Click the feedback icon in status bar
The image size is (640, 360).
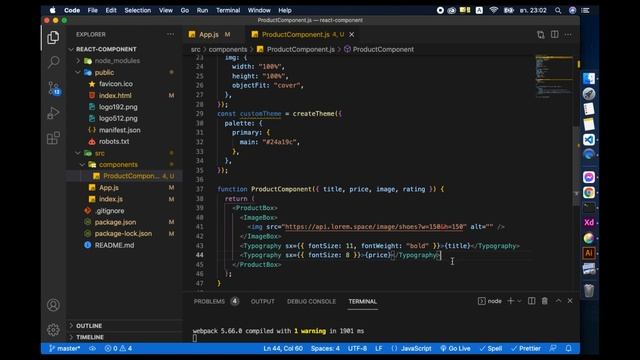coord(553,348)
